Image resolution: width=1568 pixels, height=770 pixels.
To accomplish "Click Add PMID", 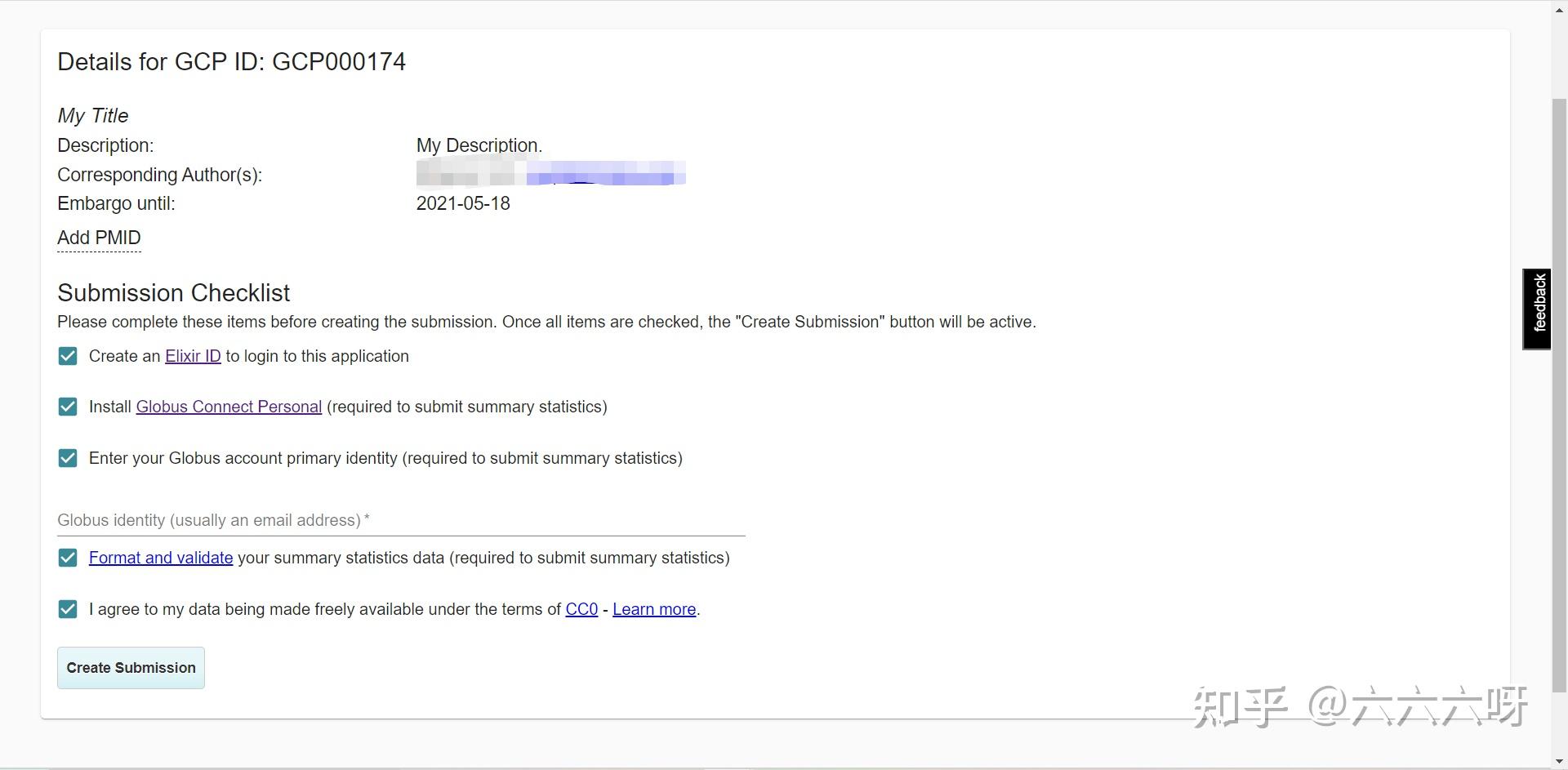I will [99, 238].
